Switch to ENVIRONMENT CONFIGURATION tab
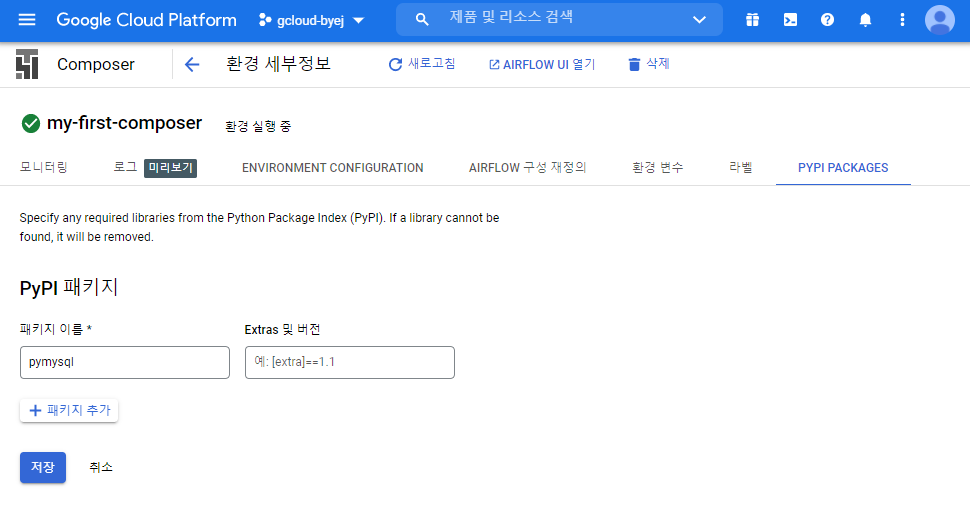The image size is (970, 514). (x=332, y=168)
